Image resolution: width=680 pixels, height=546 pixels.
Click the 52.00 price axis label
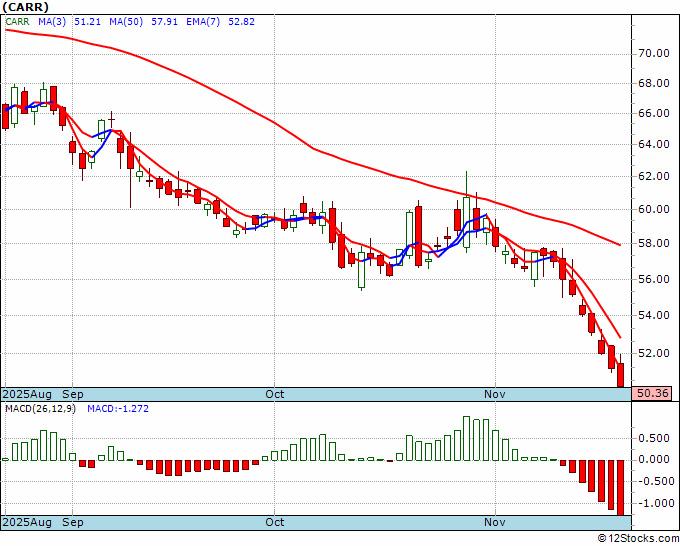click(654, 353)
